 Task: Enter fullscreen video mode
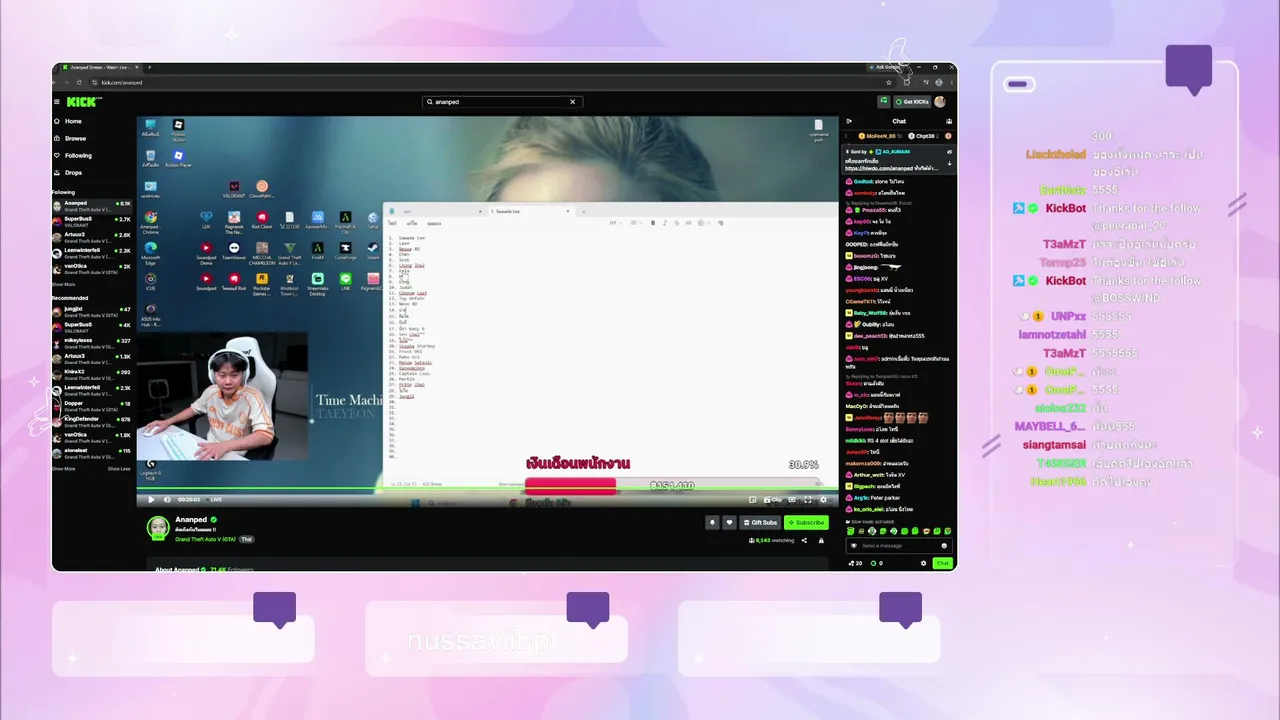[808, 499]
